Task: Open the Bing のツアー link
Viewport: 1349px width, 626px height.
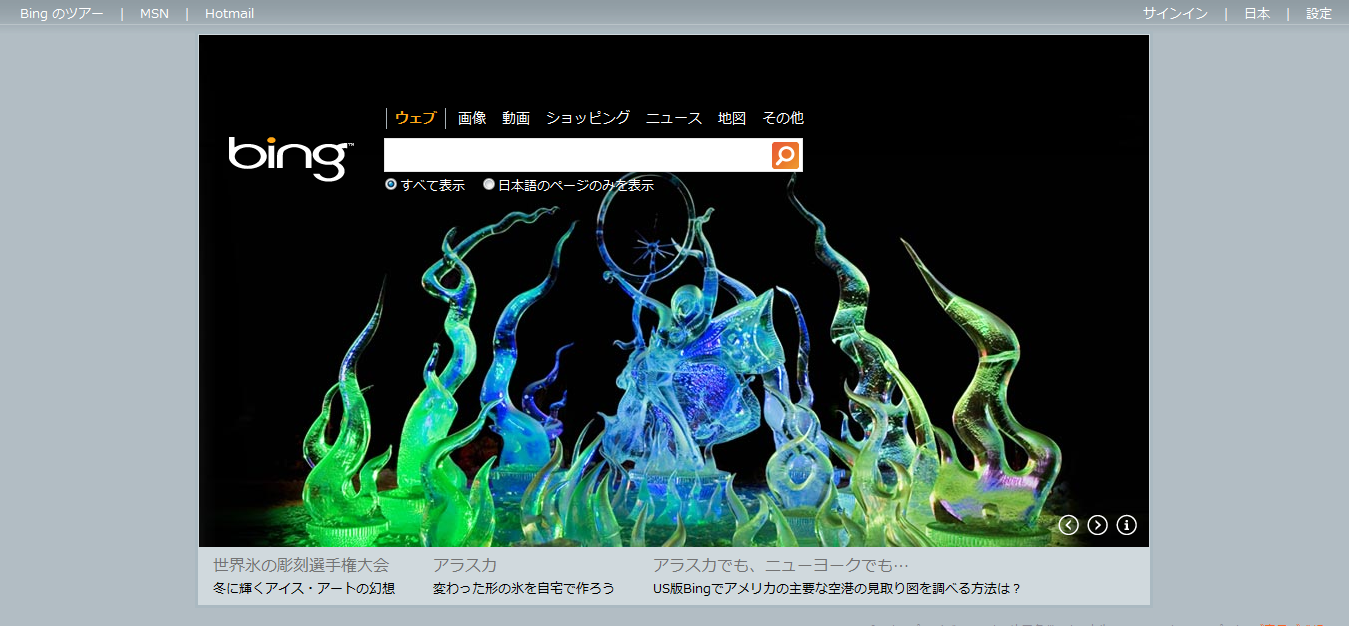Action: (61, 13)
